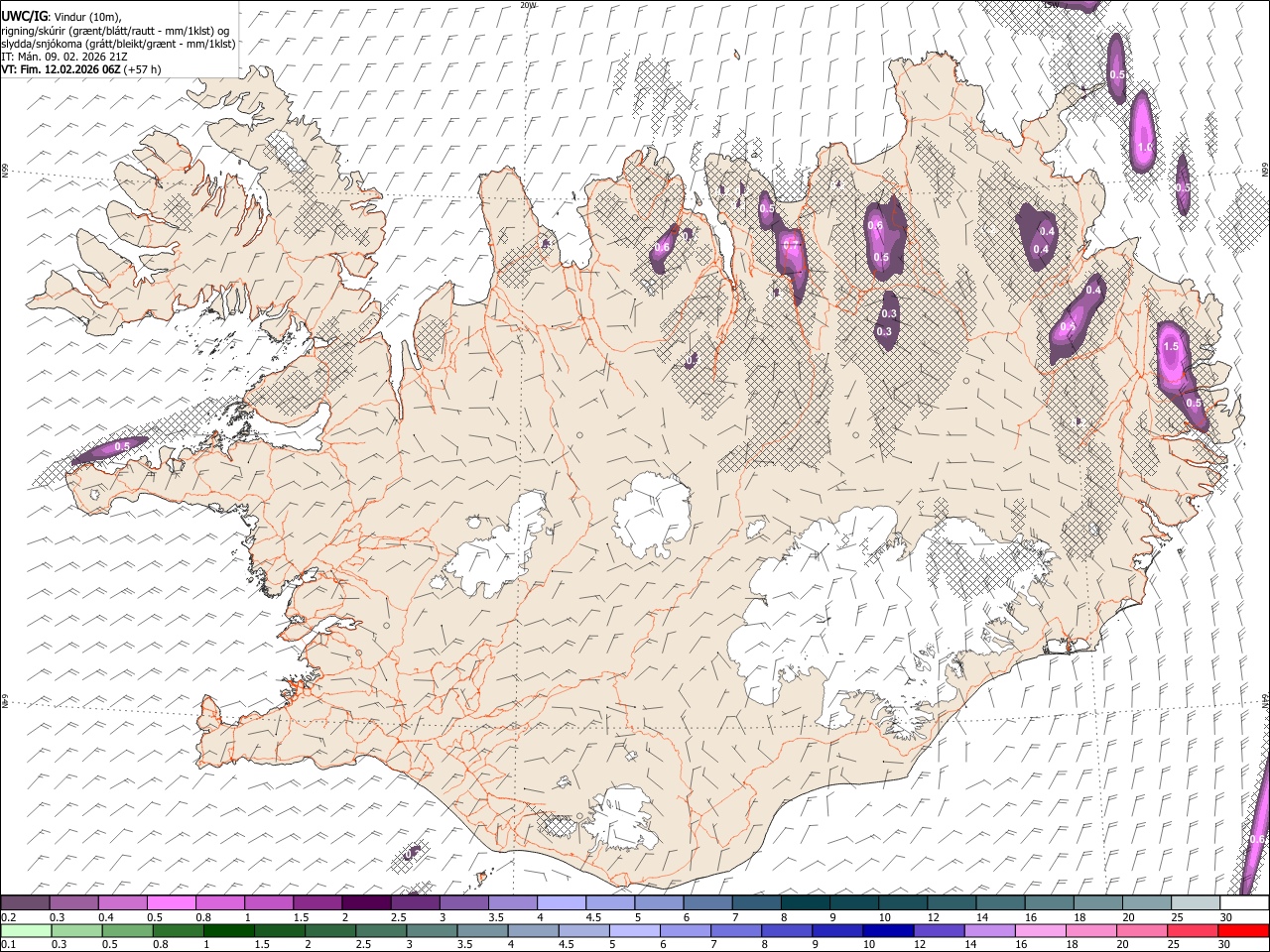Select the dark green 1 swatch in the lower legend
This screenshot has width=1270, height=952.
[x=228, y=930]
